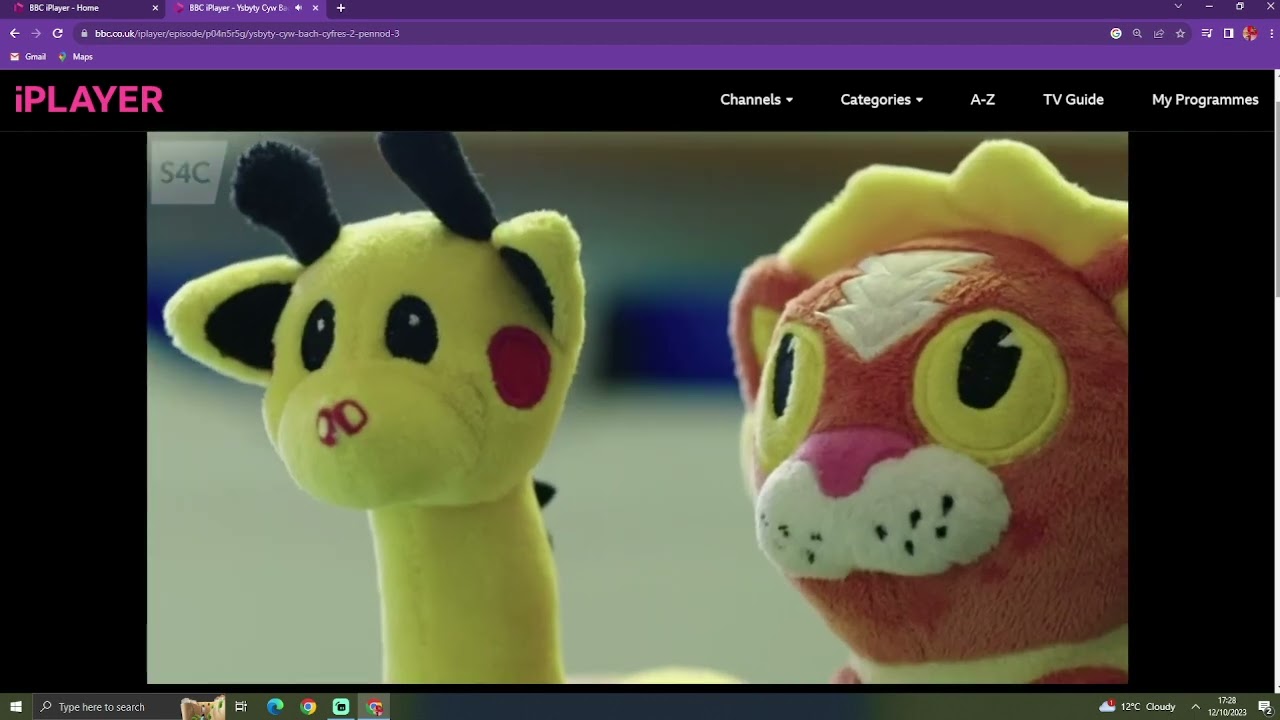The width and height of the screenshot is (1280, 720).
Task: Share this page
Action: (1159, 33)
